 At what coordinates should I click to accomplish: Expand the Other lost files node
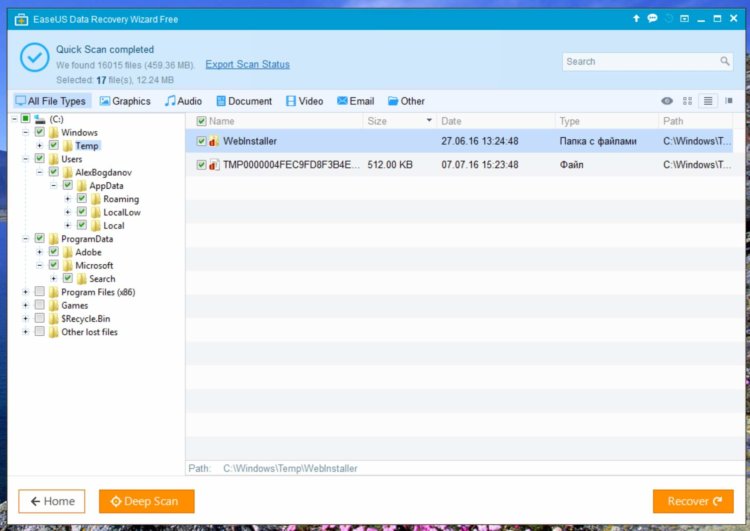26,332
